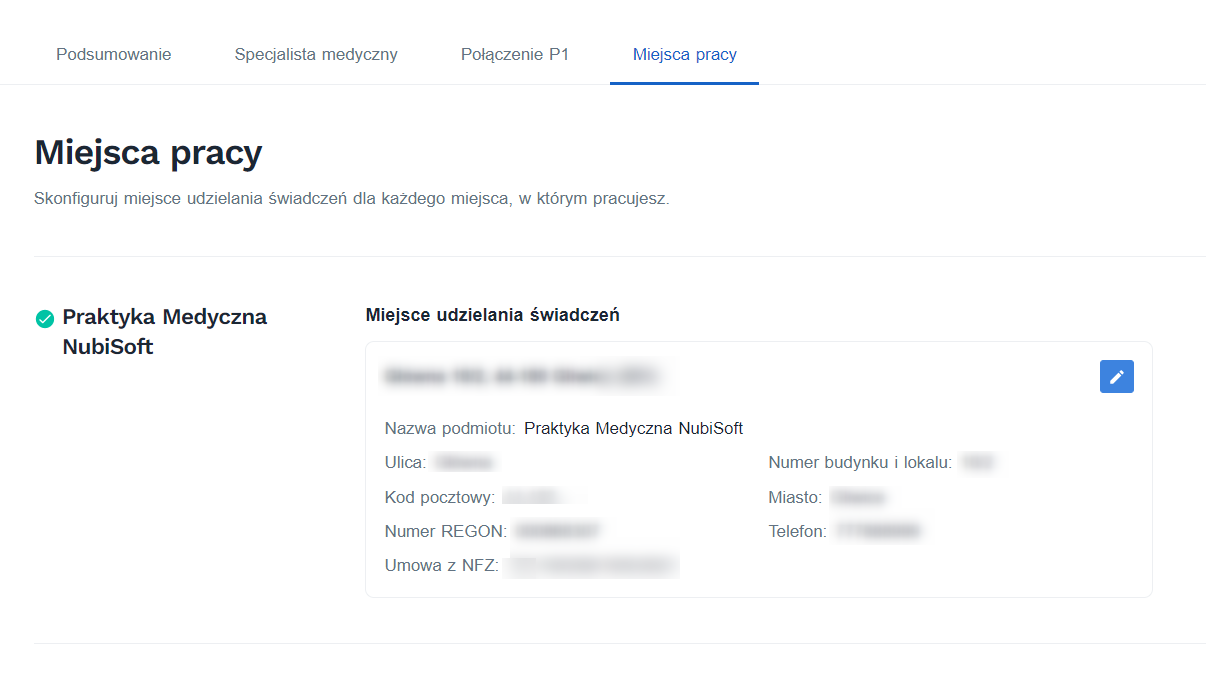The height and width of the screenshot is (698, 1206).
Task: Click the Numer REGON field value
Action: click(x=560, y=530)
